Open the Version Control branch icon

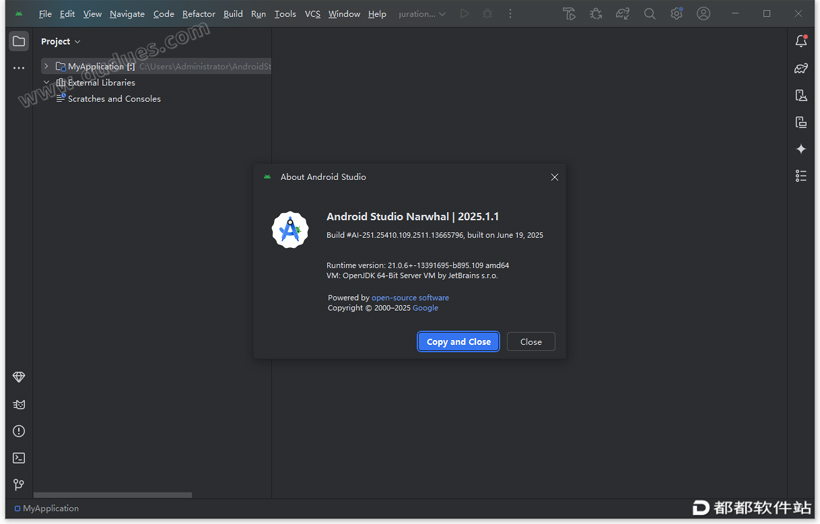[19, 485]
